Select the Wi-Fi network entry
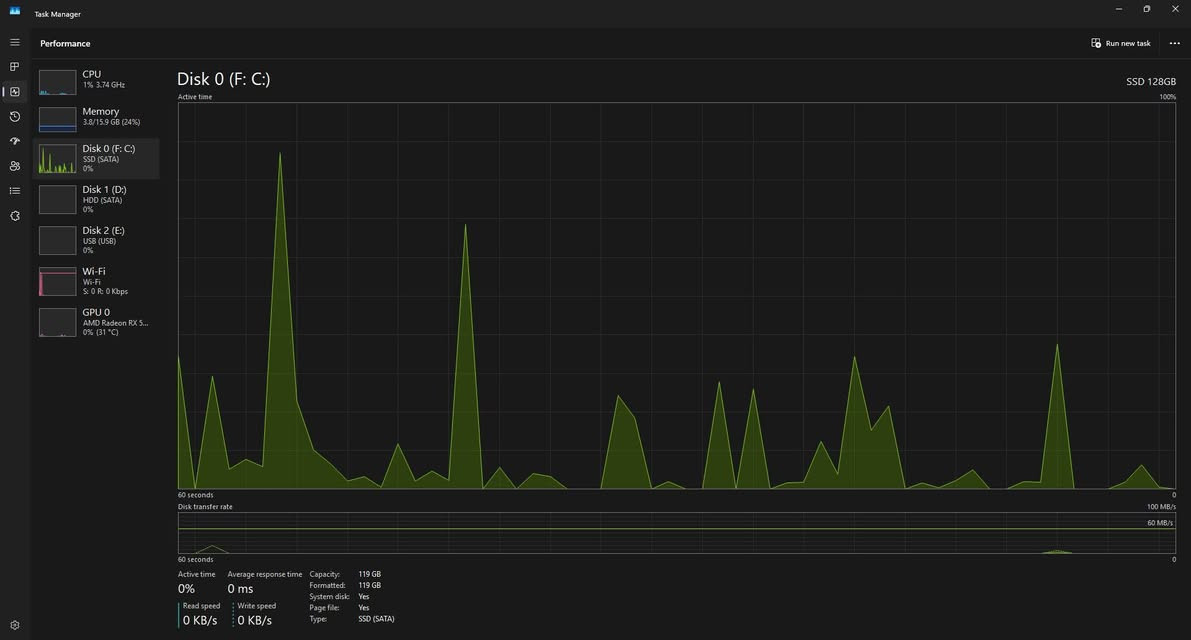1191x640 pixels. 97,281
